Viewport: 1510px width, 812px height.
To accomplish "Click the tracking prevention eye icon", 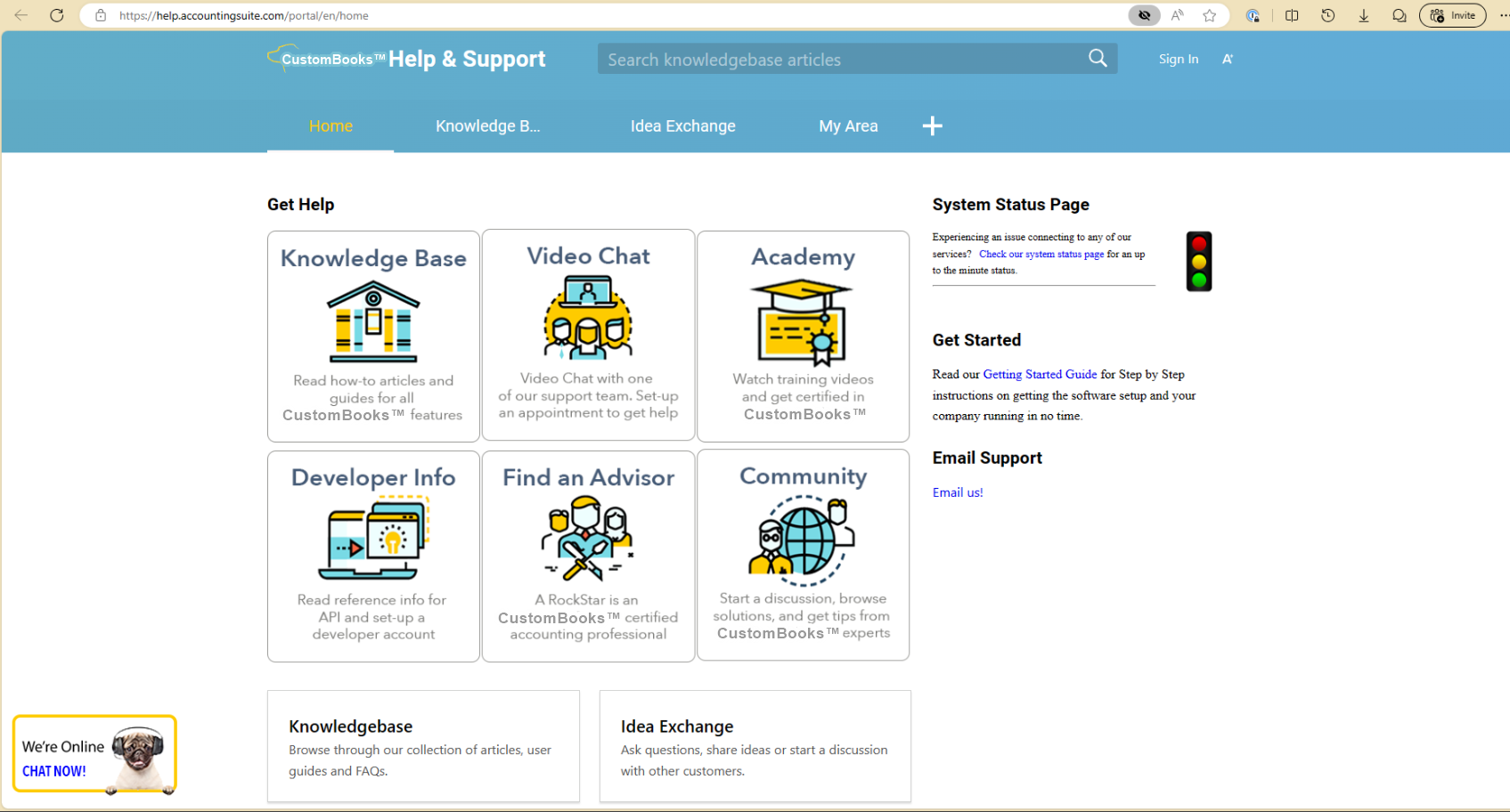I will tap(1144, 15).
